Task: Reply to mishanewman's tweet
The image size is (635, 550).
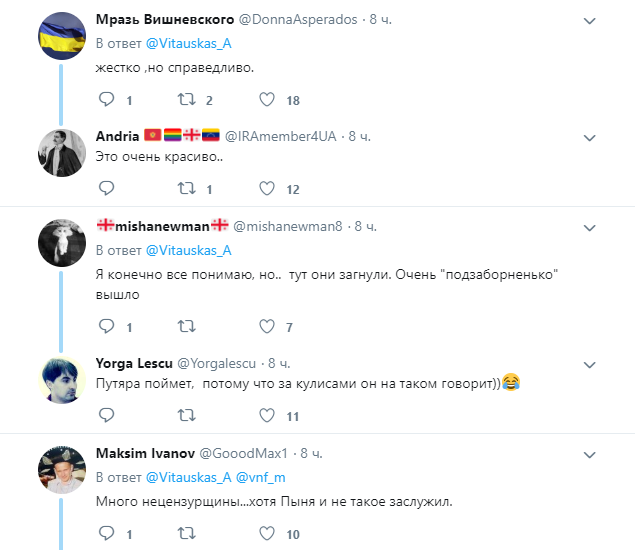Action: [106, 326]
